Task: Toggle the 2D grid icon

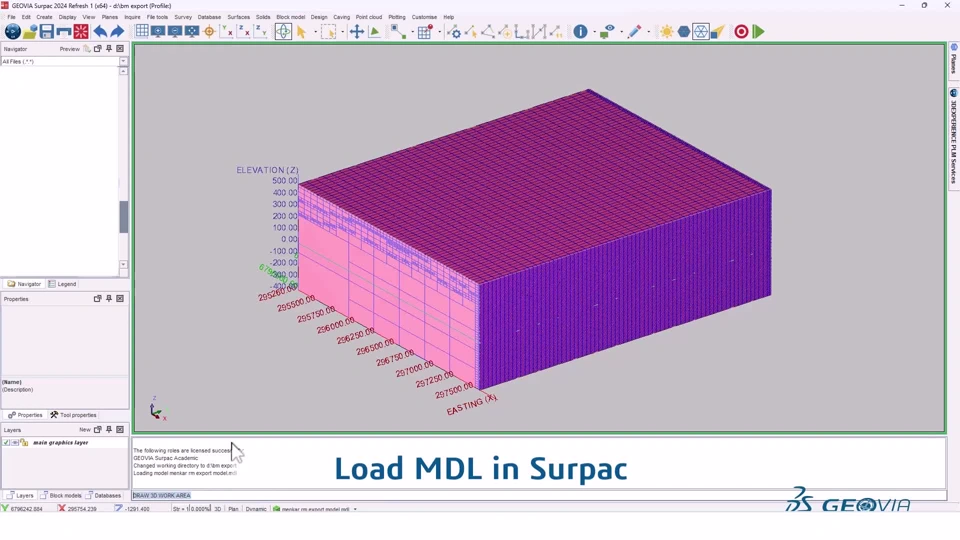Action: pos(141,31)
